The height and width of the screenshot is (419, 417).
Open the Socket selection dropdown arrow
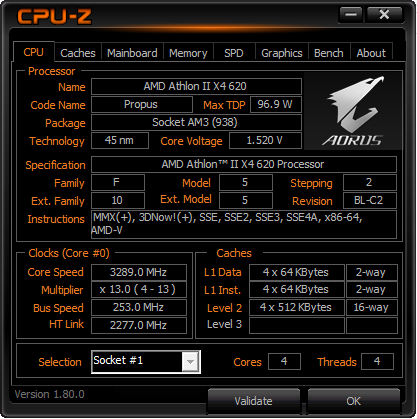190,362
